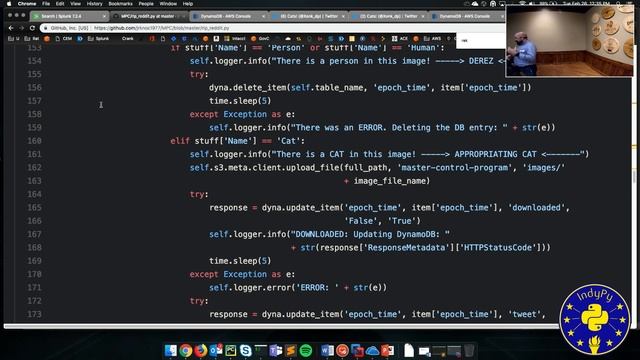Switch to the first Cats Twitter tab
Viewport: 640px width, 360px height.
(x=309, y=16)
